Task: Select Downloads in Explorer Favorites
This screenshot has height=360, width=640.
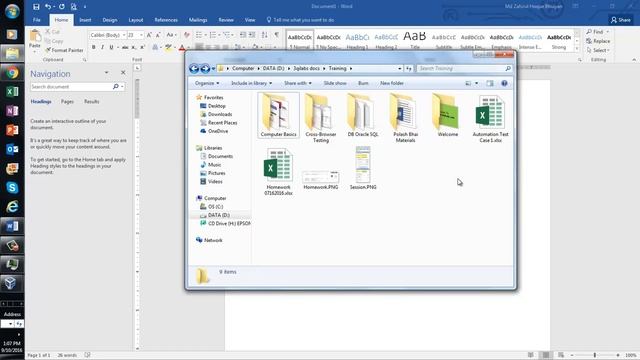Action: [x=216, y=114]
